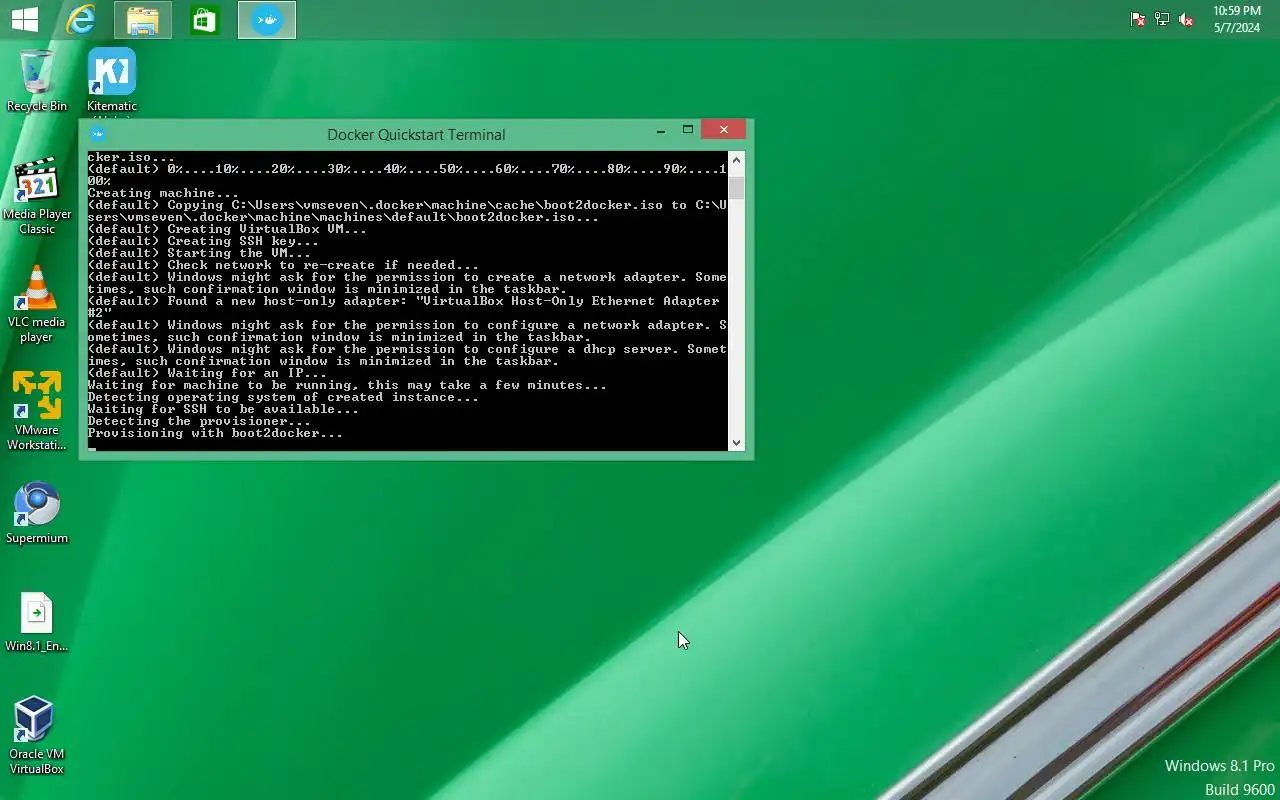The height and width of the screenshot is (800, 1280).
Task: Open the Action Center flag tray icon
Action: click(1137, 19)
